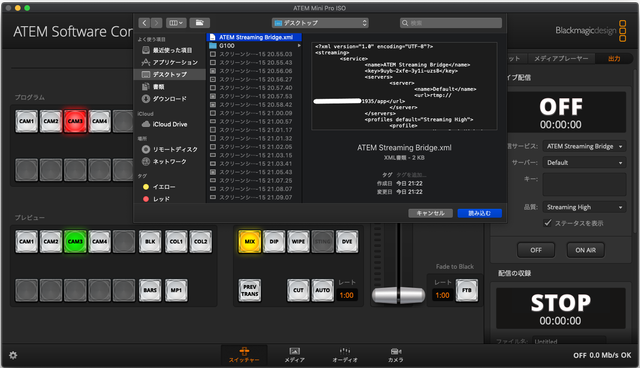
Task: Add a tag in タグを追加 field
Action: (411, 175)
